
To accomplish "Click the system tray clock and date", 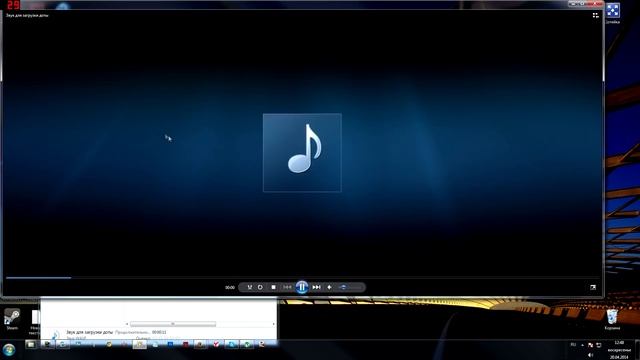I will (619, 350).
